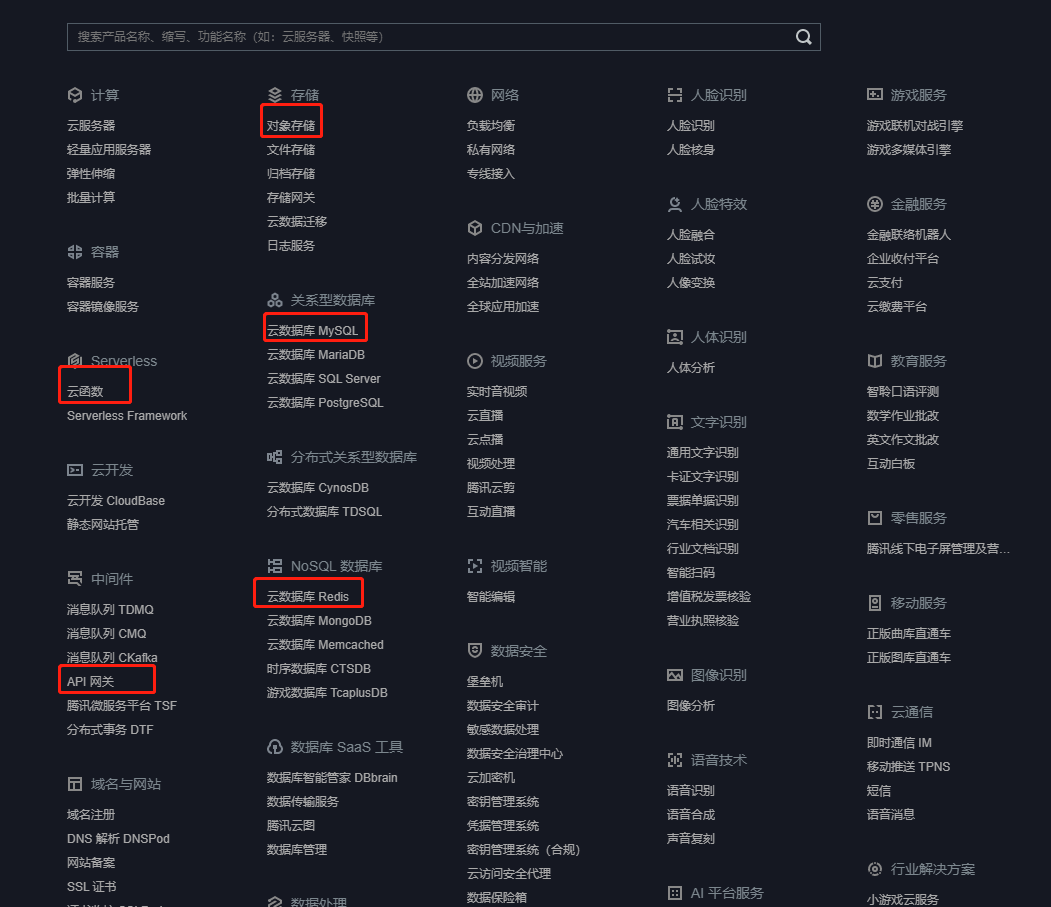Select 云数据库 Redis

[306, 593]
